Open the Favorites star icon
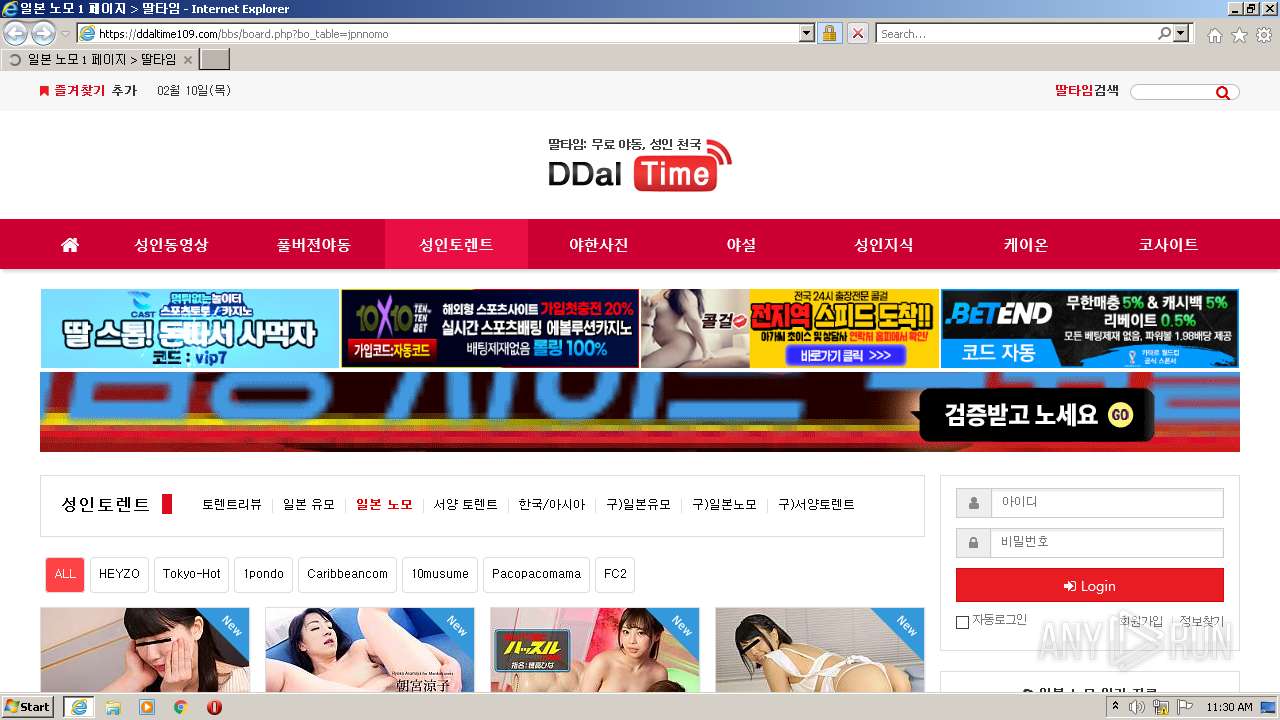Viewport: 1280px width, 720px height. pos(1239,35)
